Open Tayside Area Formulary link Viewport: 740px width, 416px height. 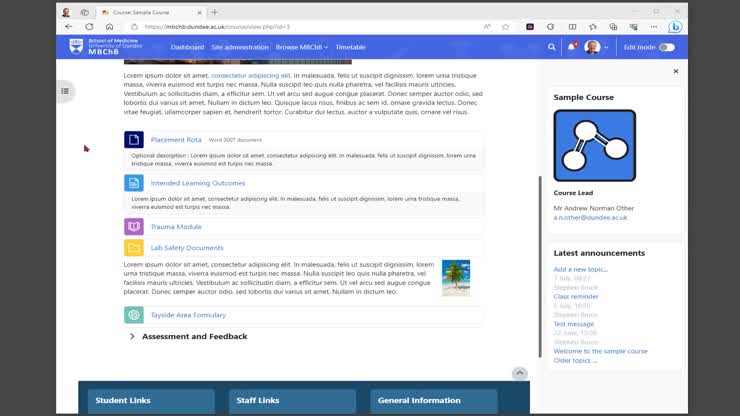tap(188, 315)
